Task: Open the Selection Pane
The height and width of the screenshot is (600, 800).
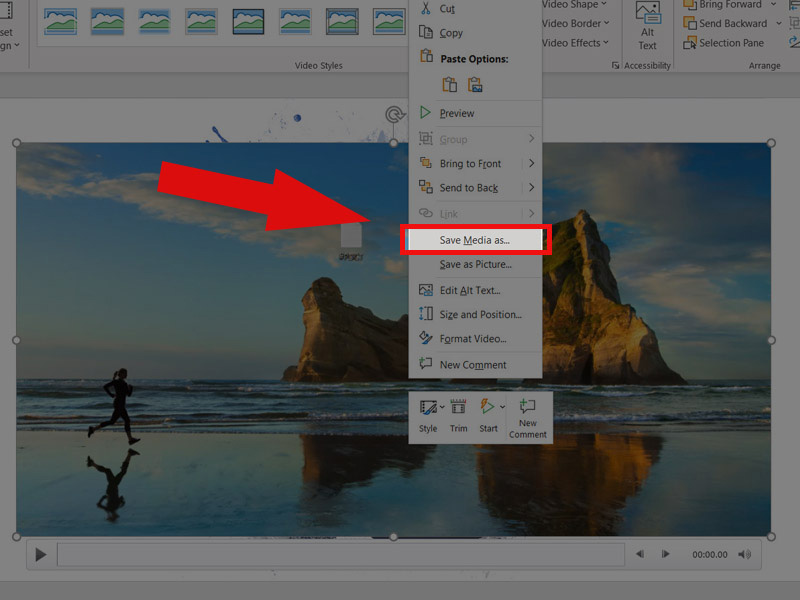Action: [x=728, y=43]
